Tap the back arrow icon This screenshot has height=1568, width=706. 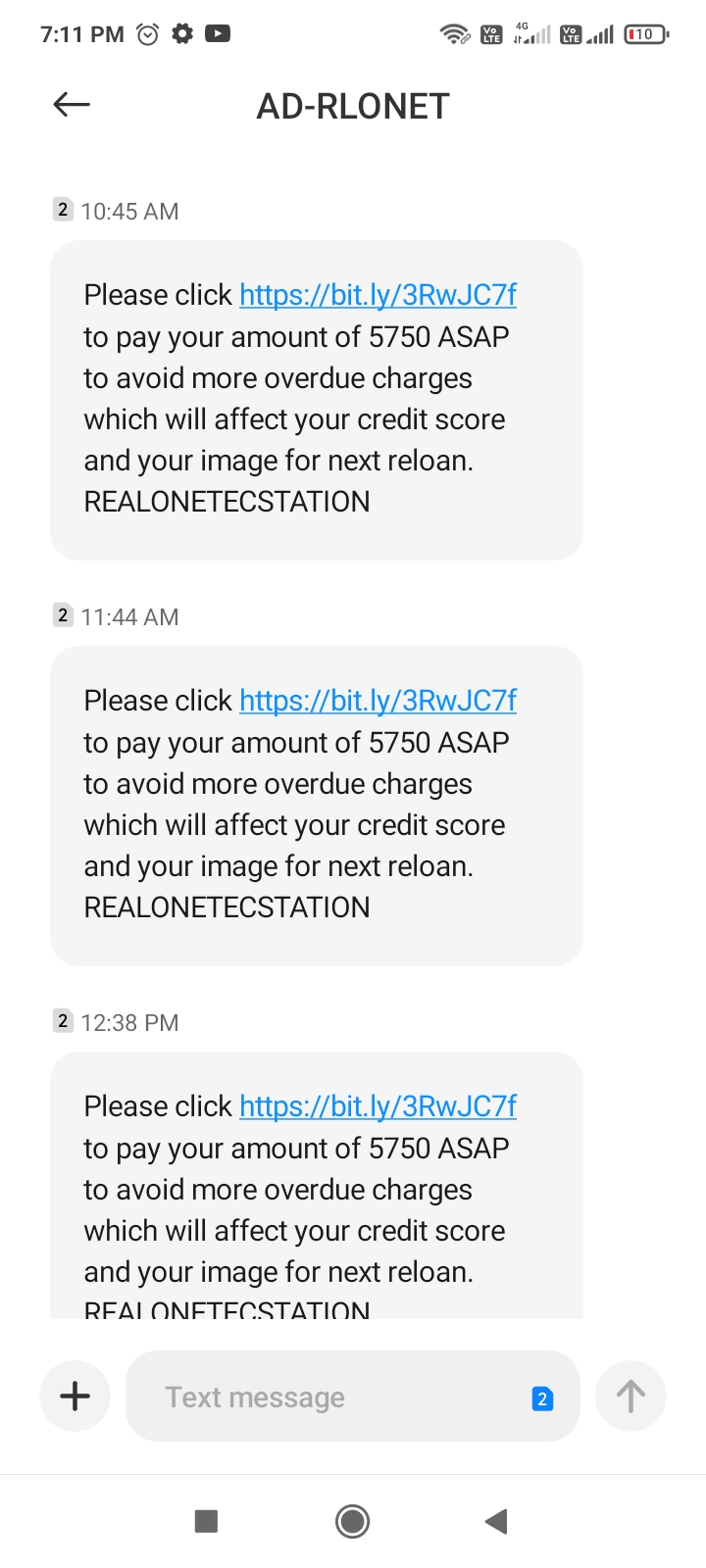[x=72, y=105]
